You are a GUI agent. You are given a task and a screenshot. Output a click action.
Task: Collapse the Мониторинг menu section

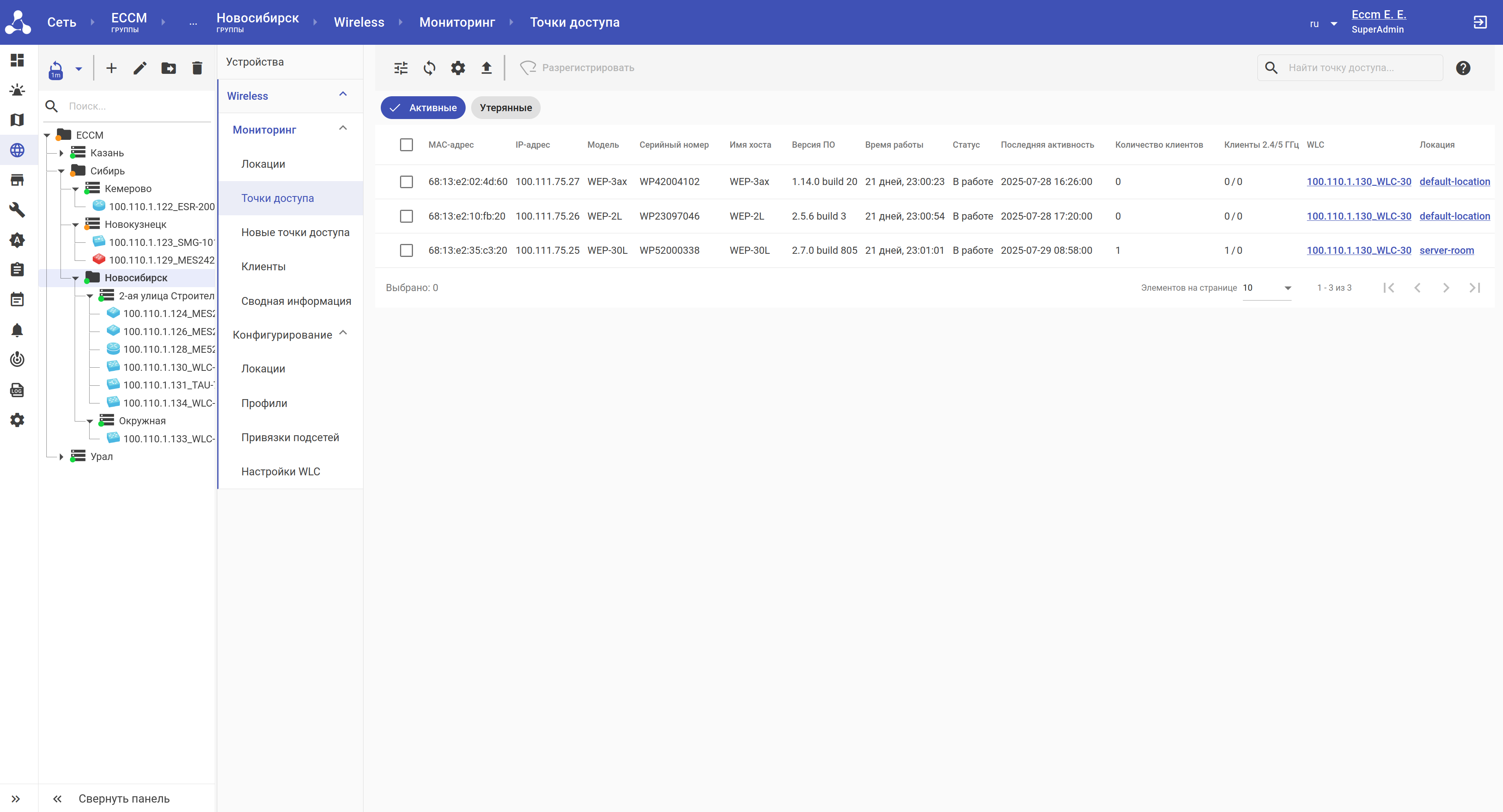pyautogui.click(x=343, y=129)
